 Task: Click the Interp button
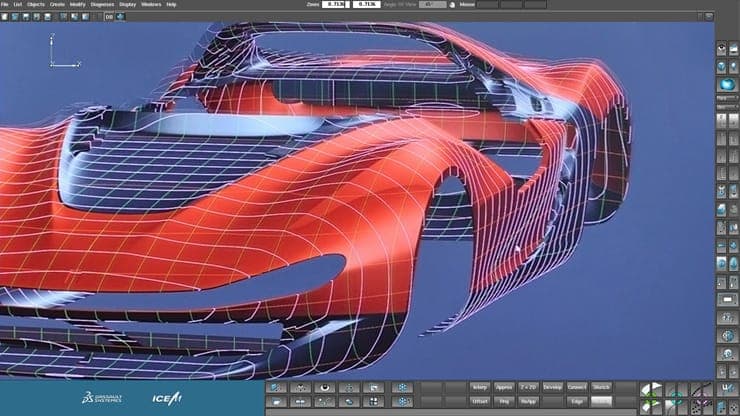pyautogui.click(x=479, y=387)
